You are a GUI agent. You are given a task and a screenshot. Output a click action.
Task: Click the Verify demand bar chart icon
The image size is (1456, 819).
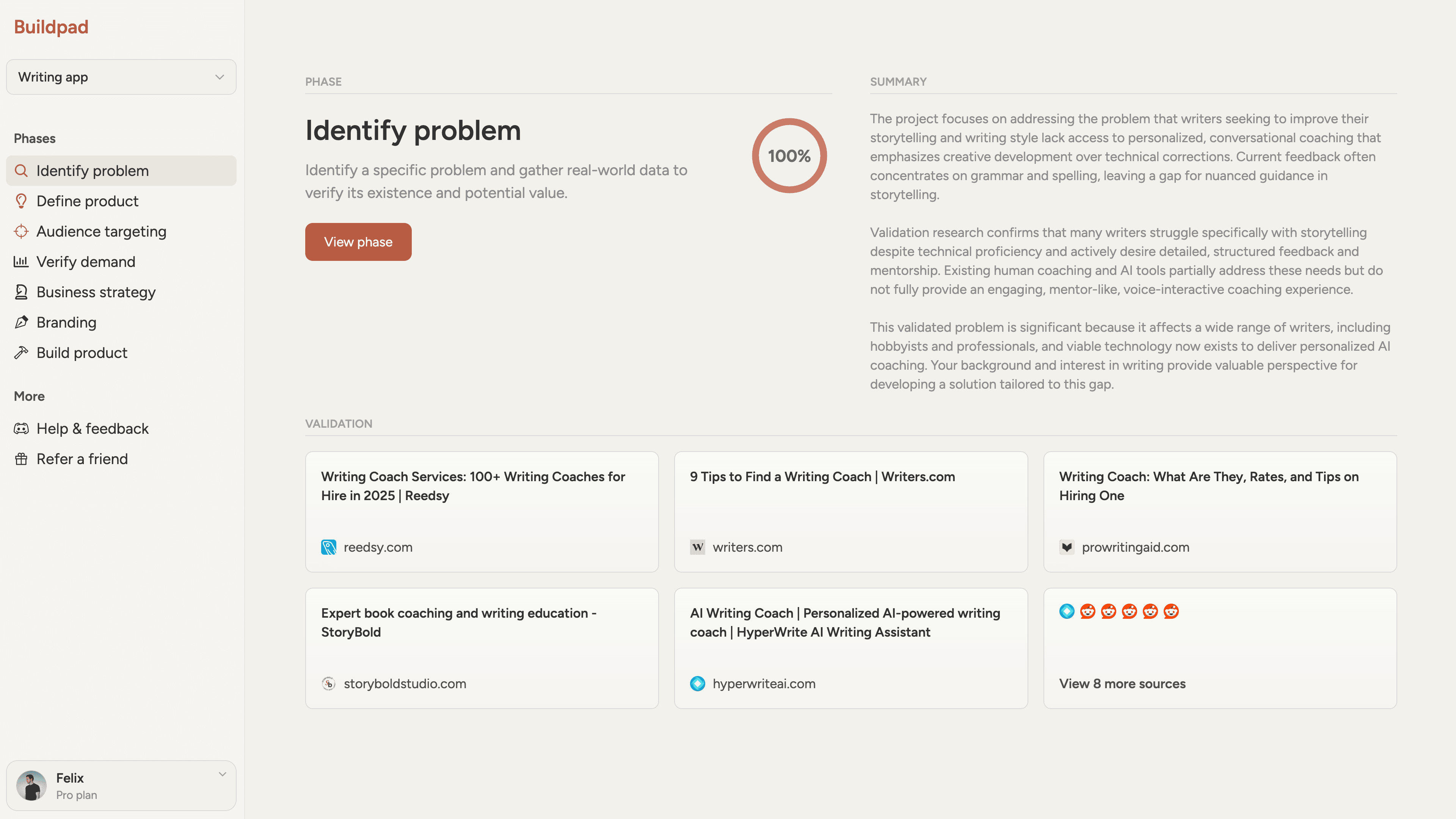(x=21, y=262)
